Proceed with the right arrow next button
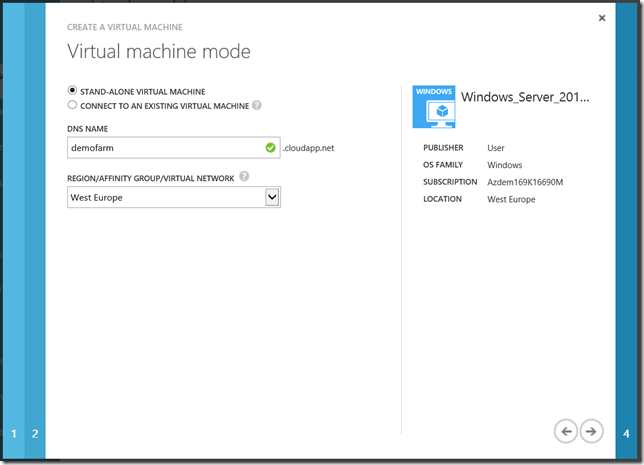This screenshot has width=644, height=465. pyautogui.click(x=591, y=431)
